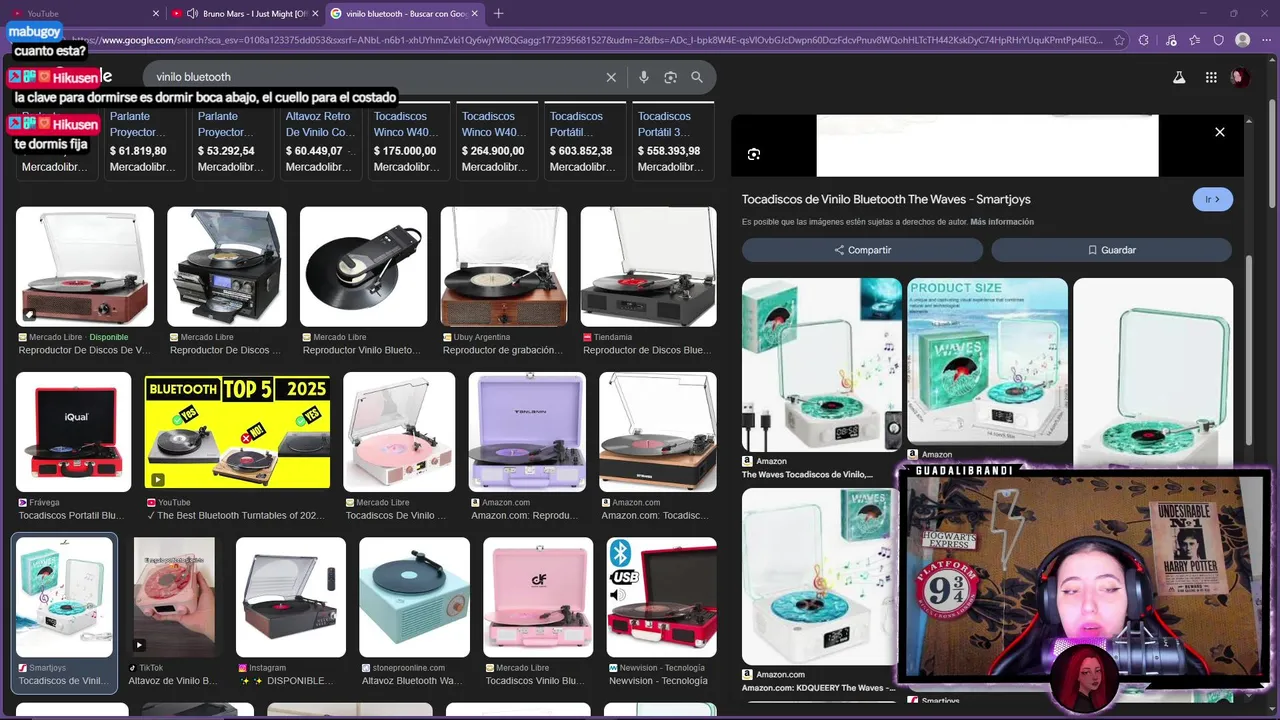Open browser shield security icon
The image size is (1280, 720).
pyautogui.click(x=1218, y=40)
